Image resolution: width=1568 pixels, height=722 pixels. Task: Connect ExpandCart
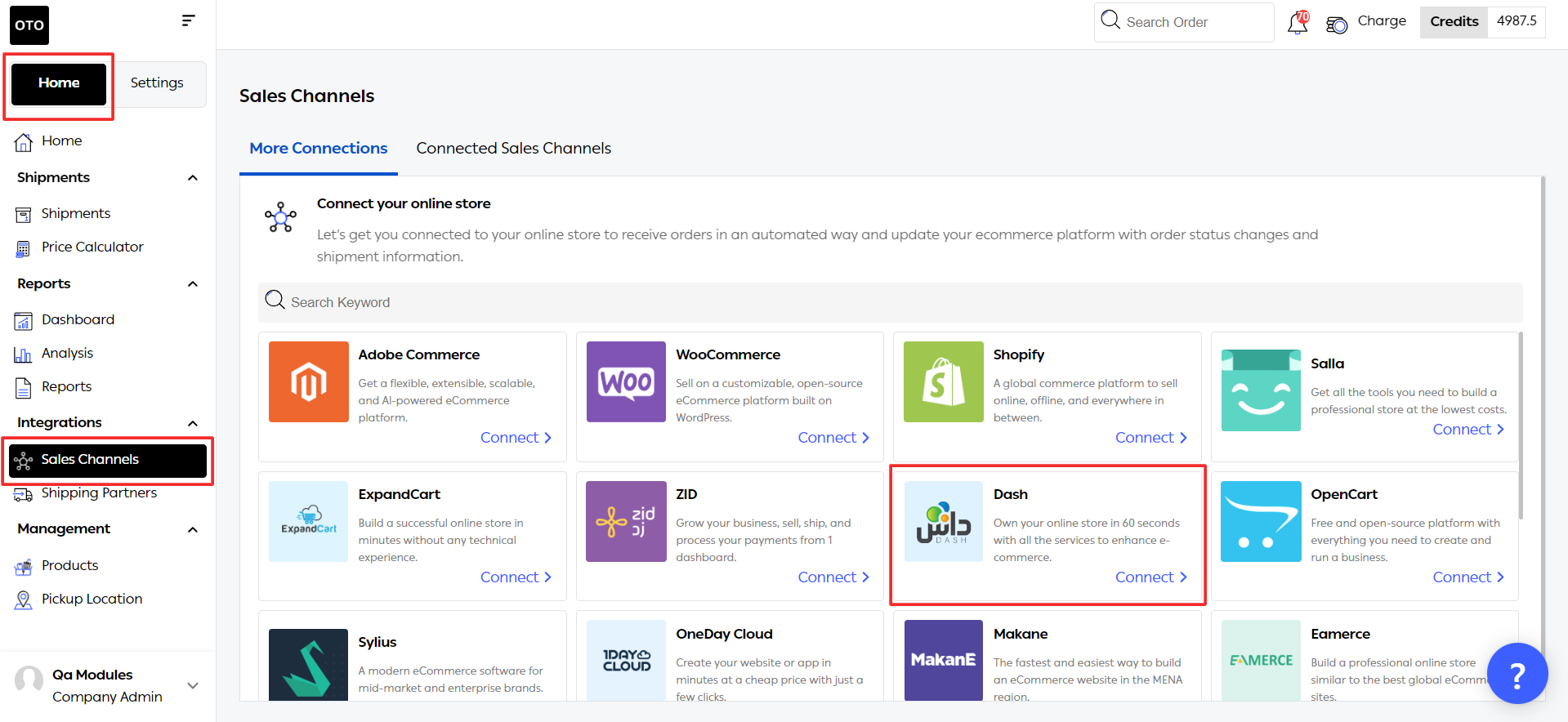coord(516,577)
